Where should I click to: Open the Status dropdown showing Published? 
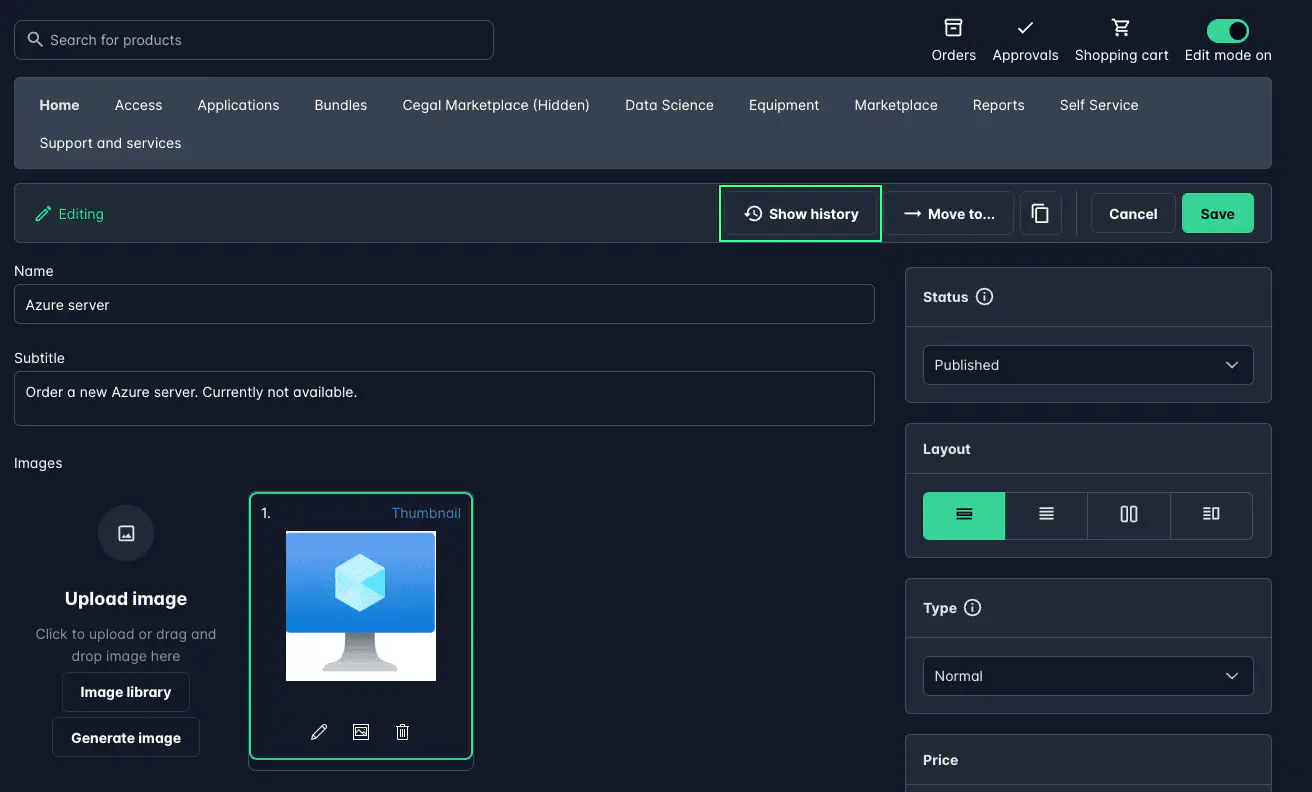1087,365
